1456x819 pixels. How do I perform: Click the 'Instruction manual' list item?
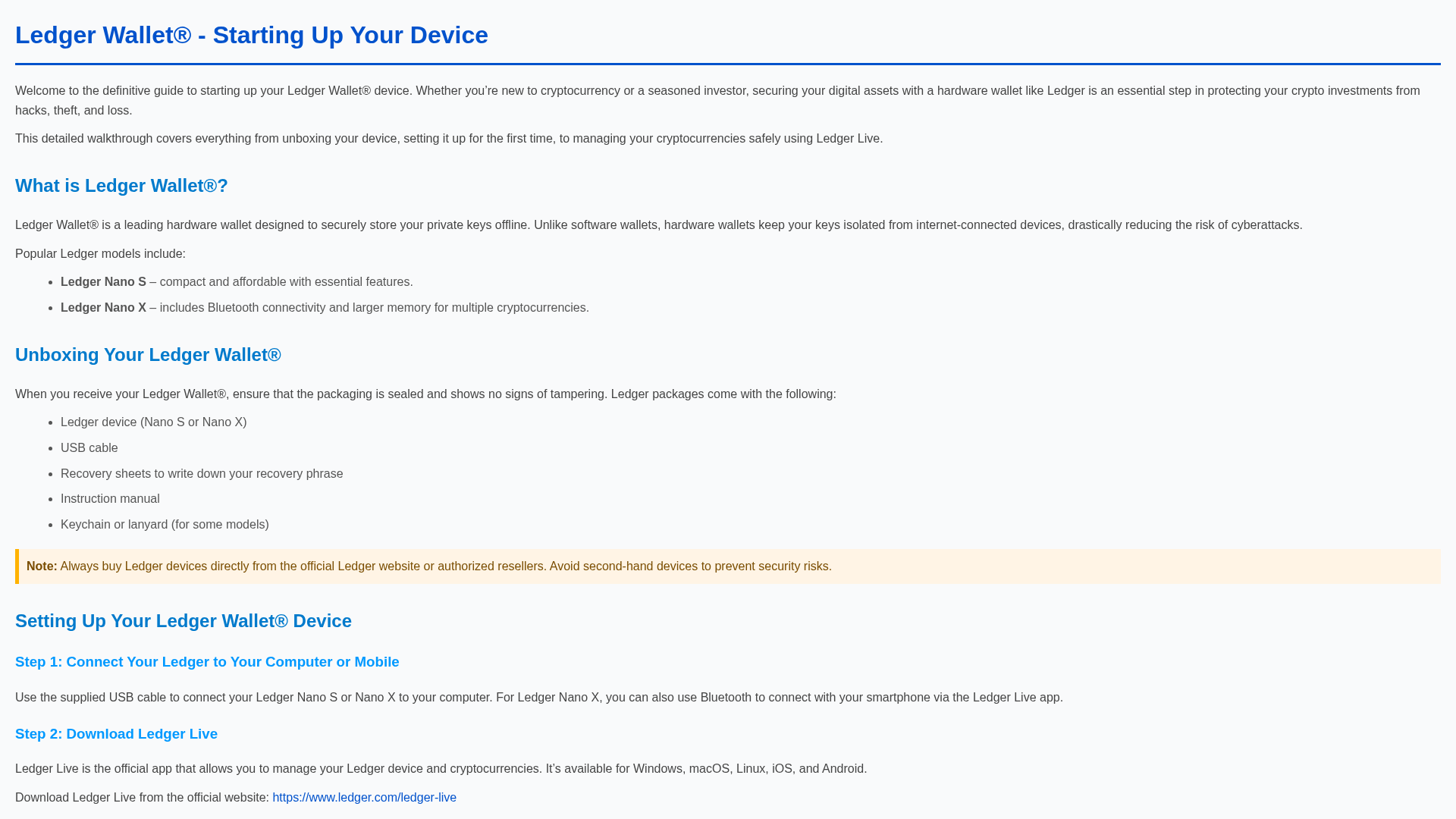pyautogui.click(x=110, y=498)
